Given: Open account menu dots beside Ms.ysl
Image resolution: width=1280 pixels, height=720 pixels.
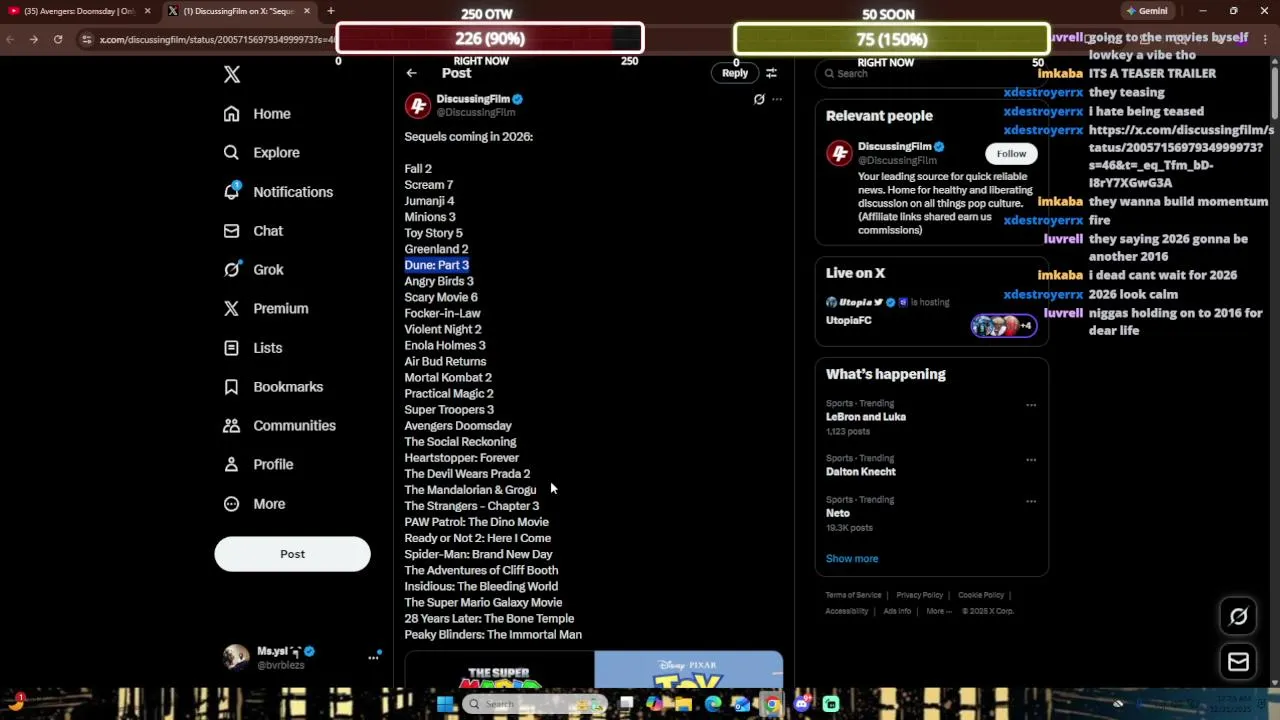Looking at the screenshot, I should click(373, 657).
